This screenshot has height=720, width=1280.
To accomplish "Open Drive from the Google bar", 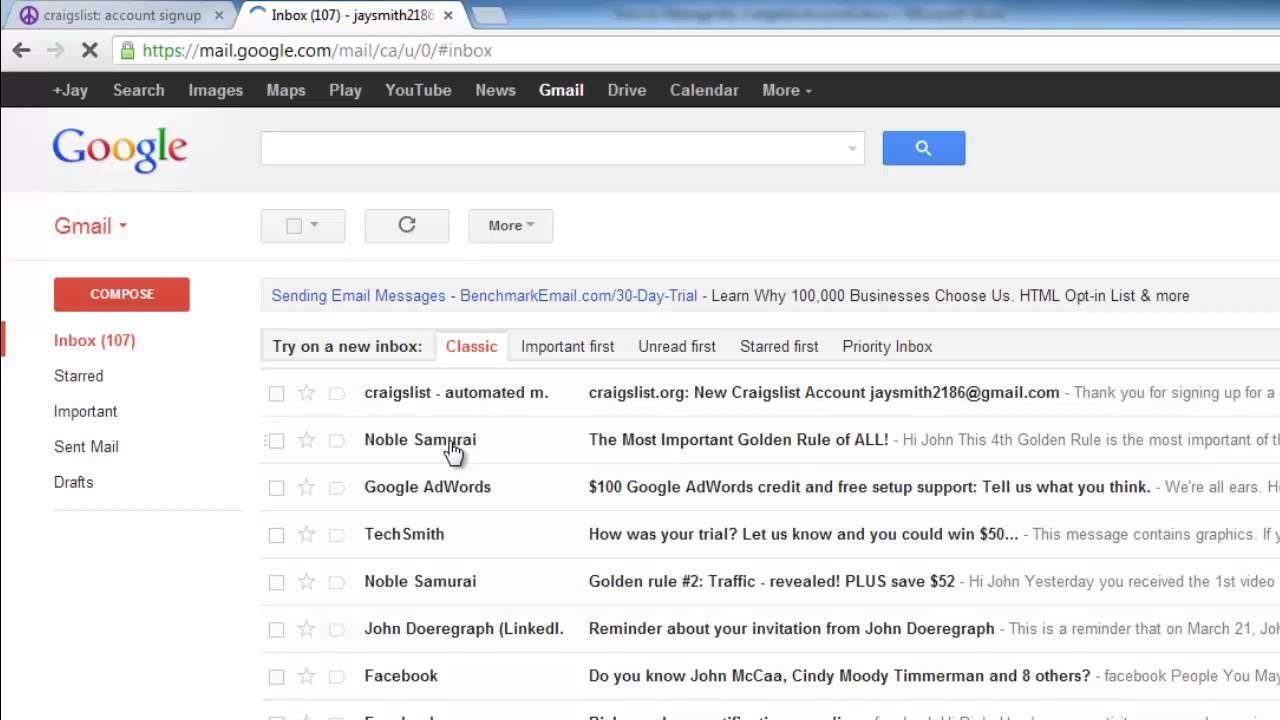I will click(x=627, y=90).
